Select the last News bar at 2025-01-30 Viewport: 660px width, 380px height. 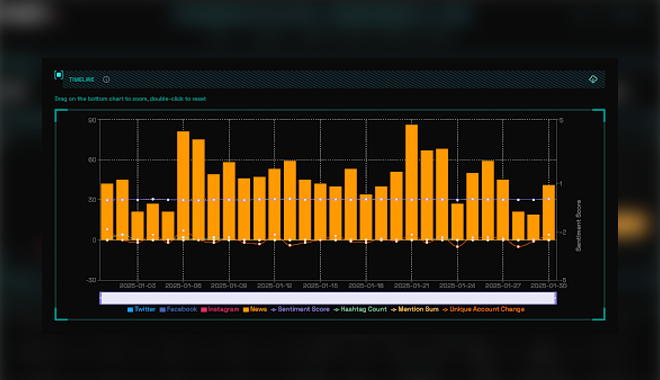(x=548, y=213)
